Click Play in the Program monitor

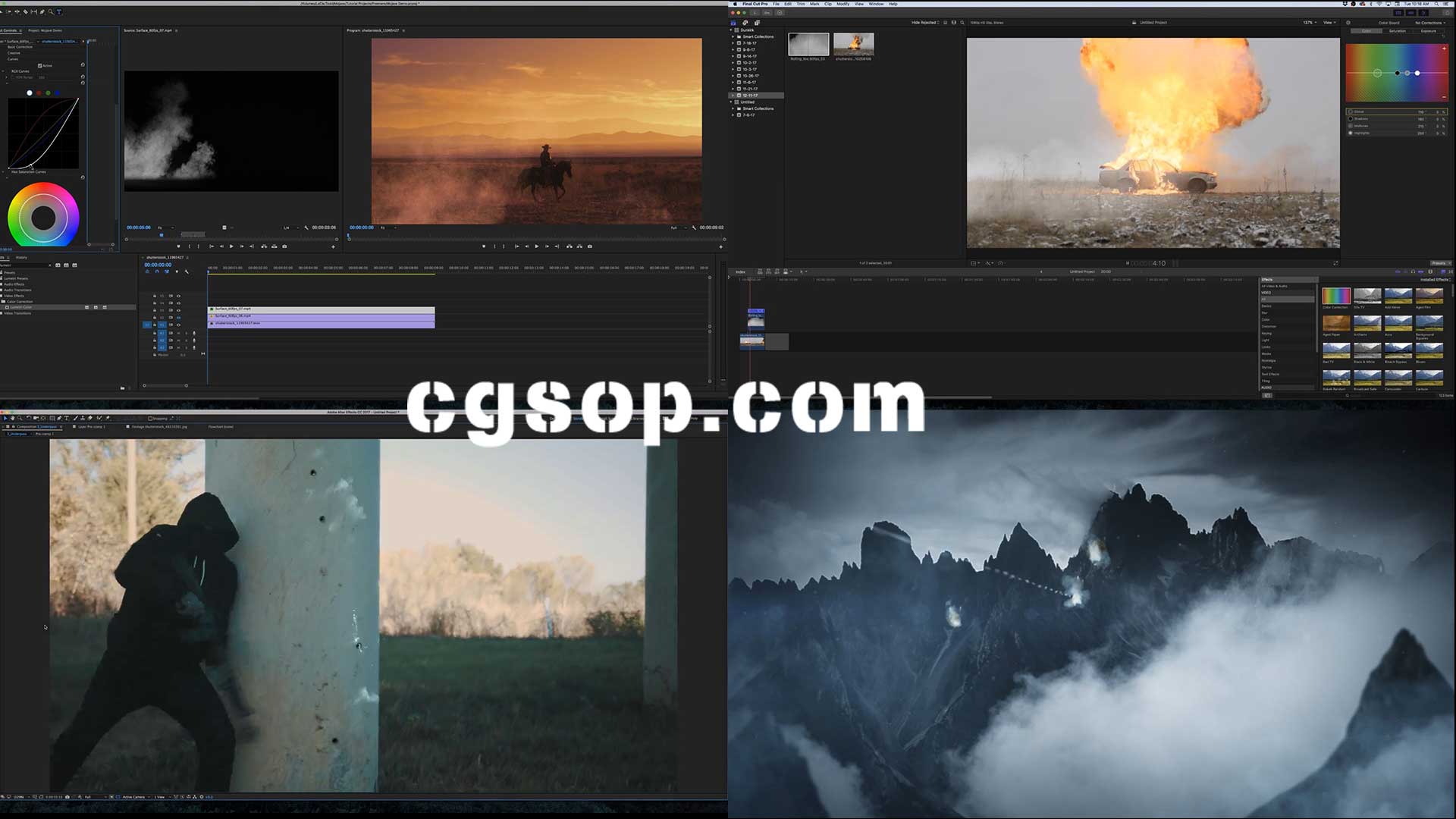tap(537, 246)
